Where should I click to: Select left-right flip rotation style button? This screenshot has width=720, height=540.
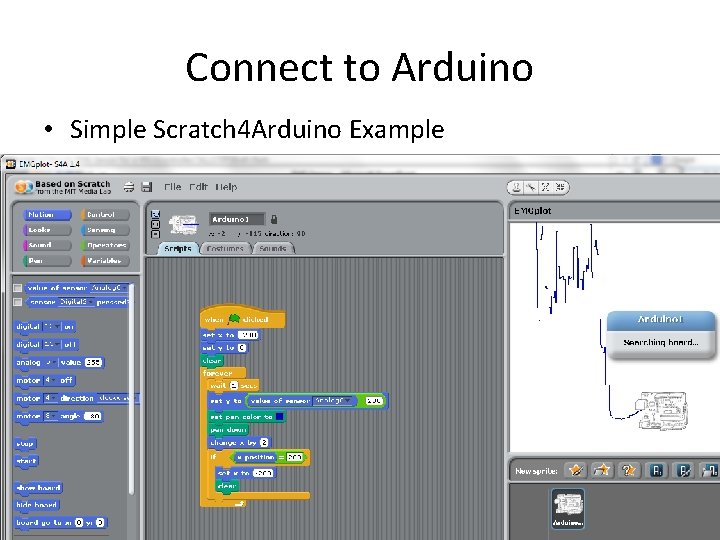(155, 224)
